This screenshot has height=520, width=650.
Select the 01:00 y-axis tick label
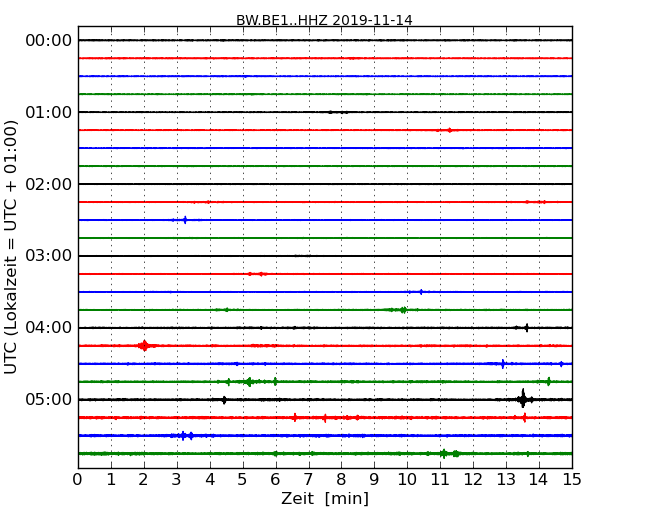(x=49, y=112)
